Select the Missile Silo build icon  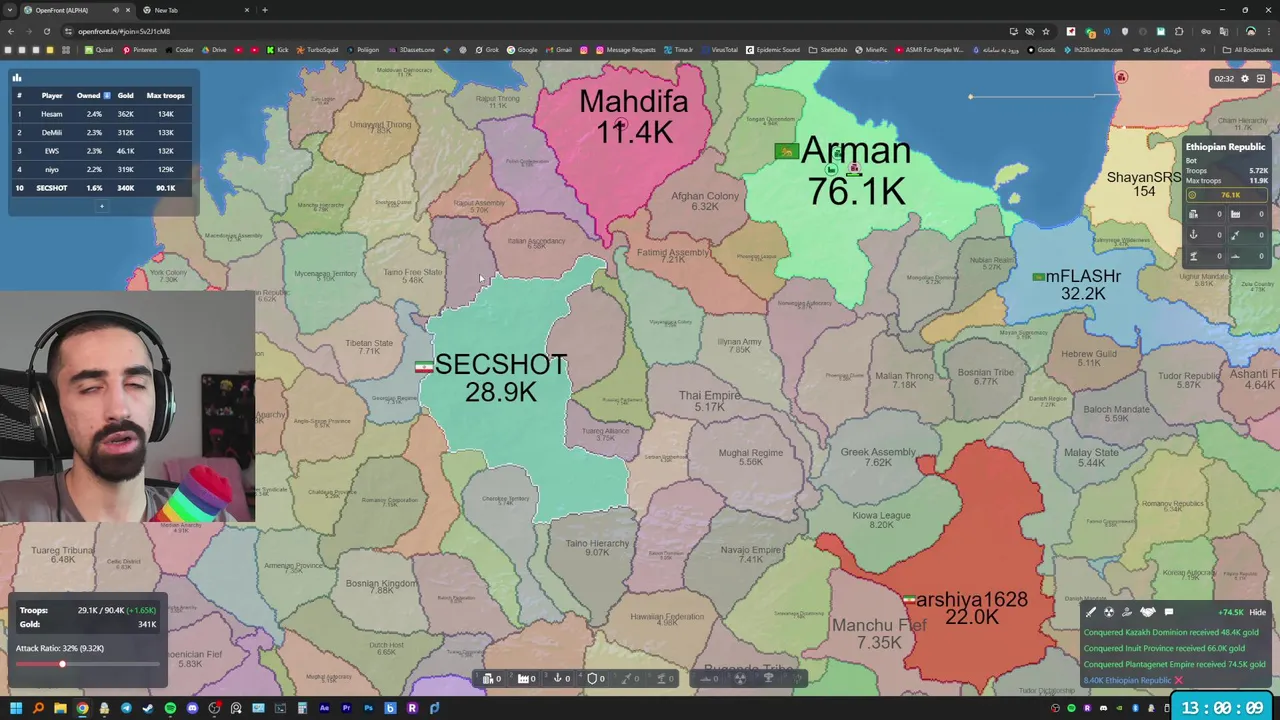628,678
